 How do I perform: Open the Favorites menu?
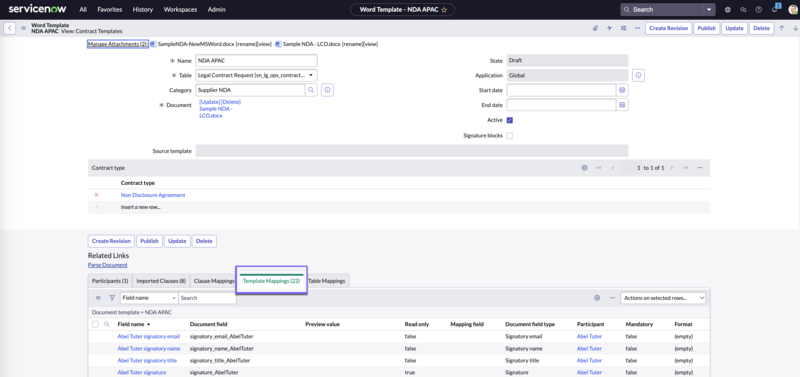[x=110, y=10]
